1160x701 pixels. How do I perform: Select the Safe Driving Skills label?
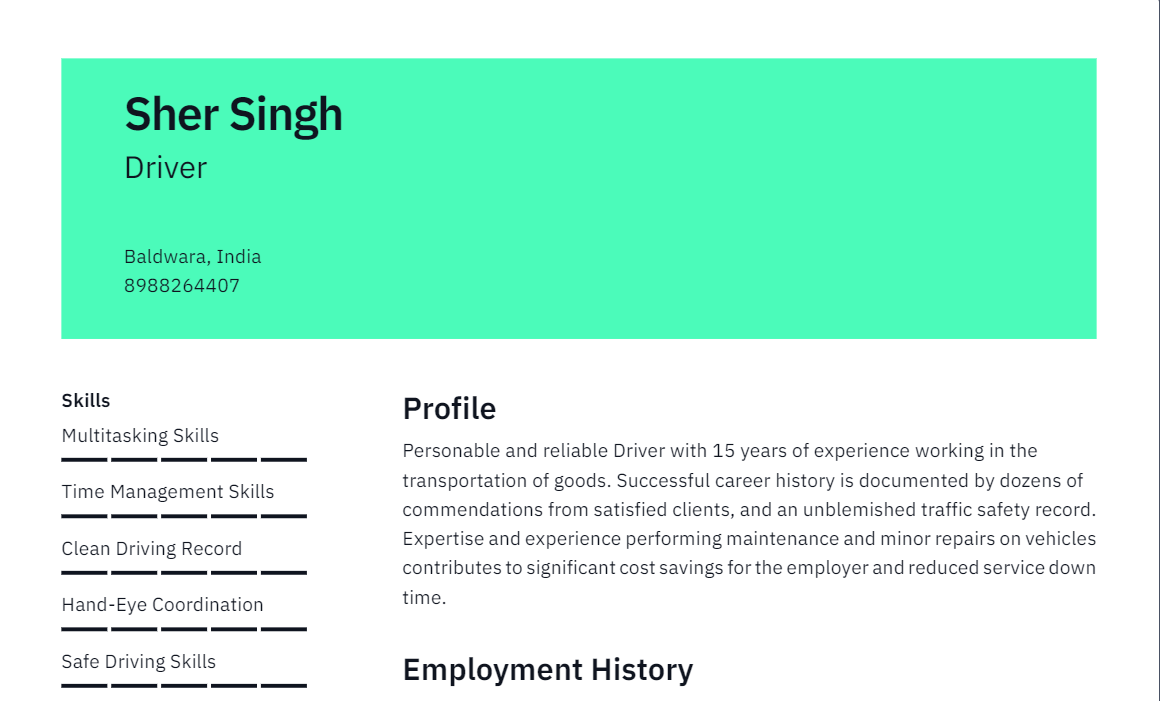pyautogui.click(x=138, y=662)
